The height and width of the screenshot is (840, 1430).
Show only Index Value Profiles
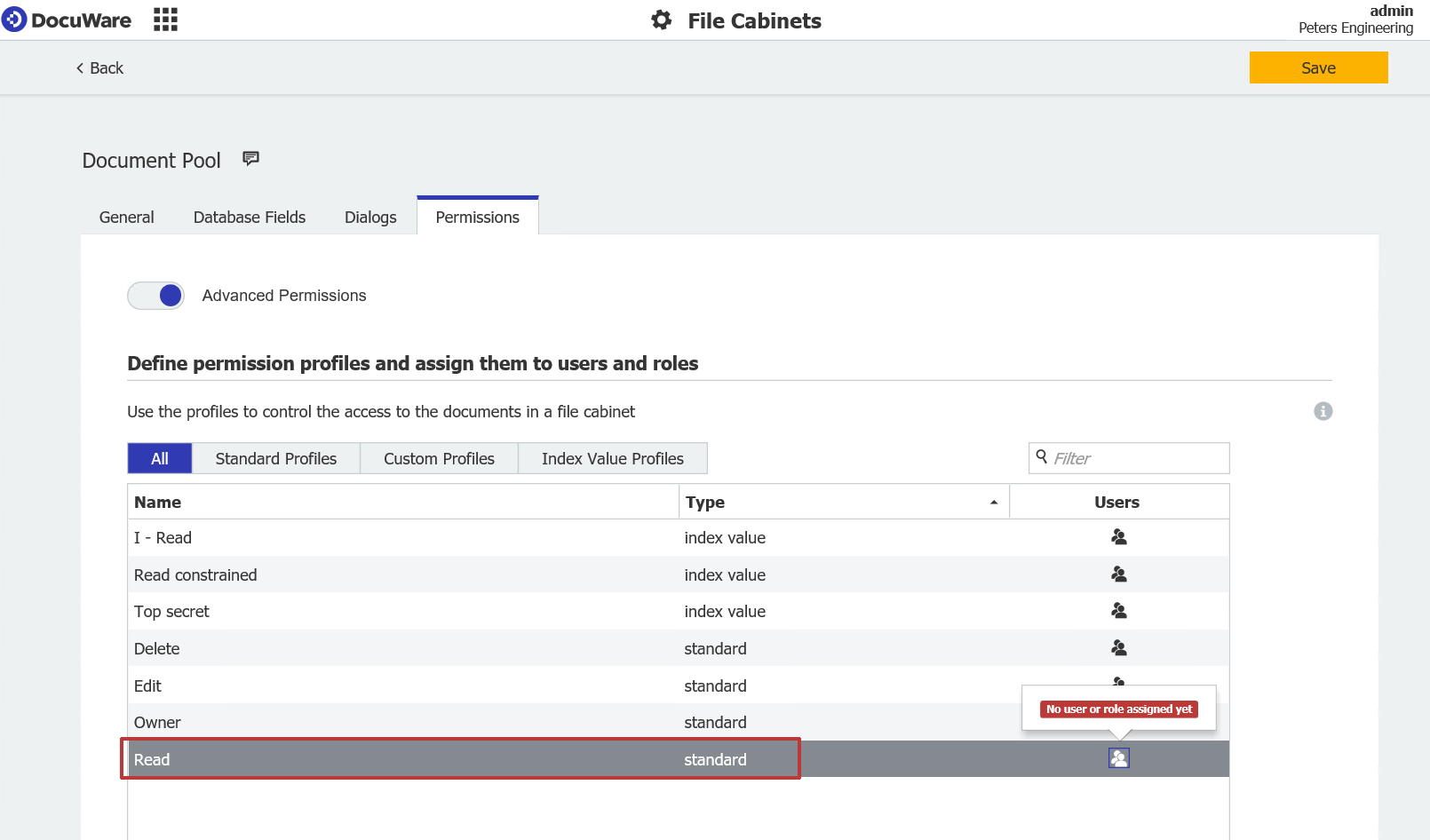(x=612, y=458)
